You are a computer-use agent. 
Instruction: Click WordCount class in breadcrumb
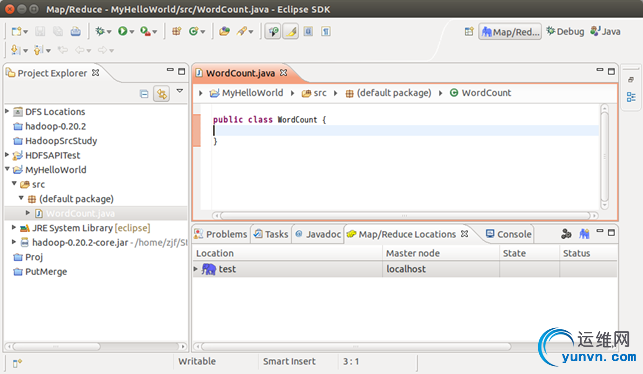coord(486,93)
